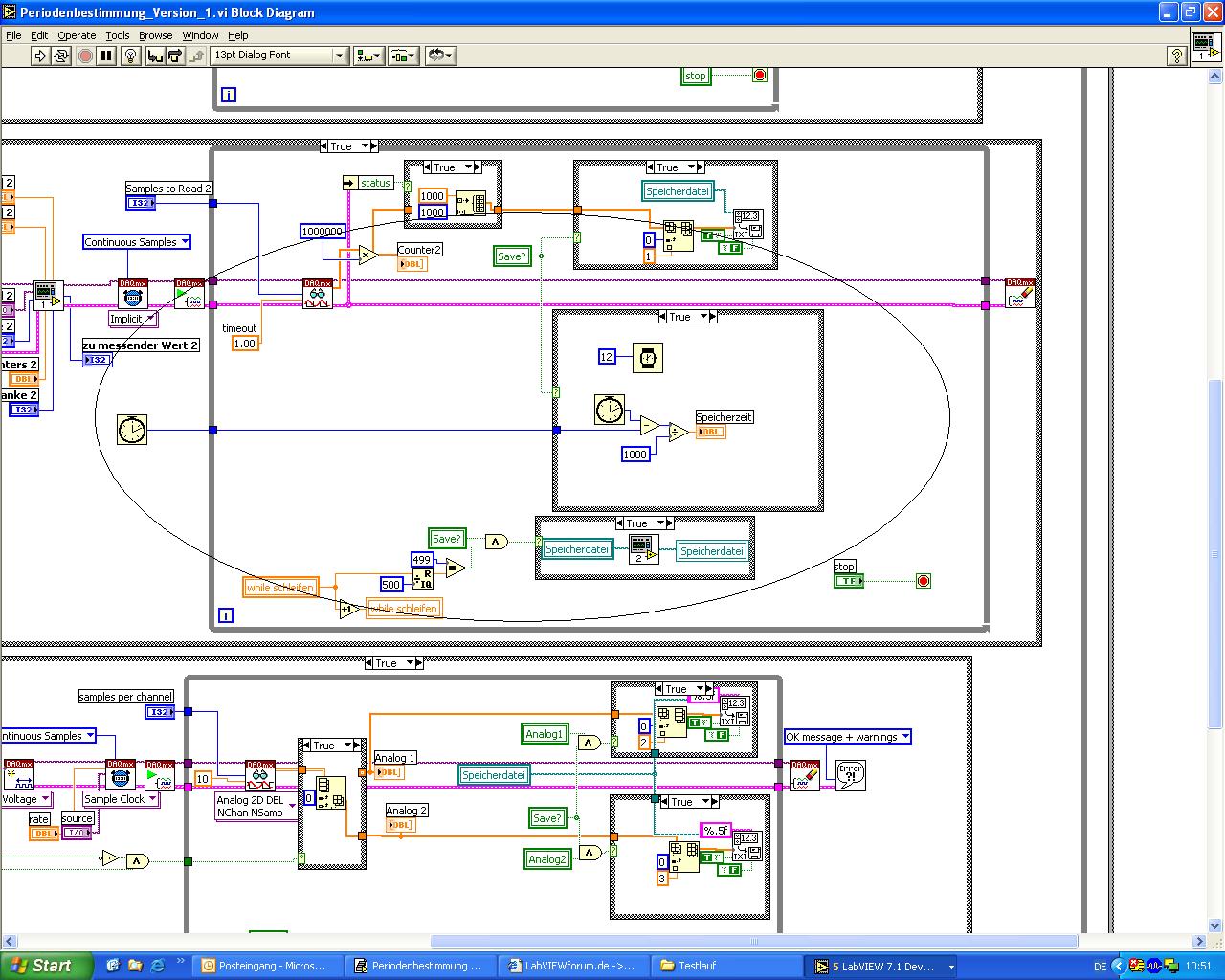Click the timeout constant 1.00

246,344
